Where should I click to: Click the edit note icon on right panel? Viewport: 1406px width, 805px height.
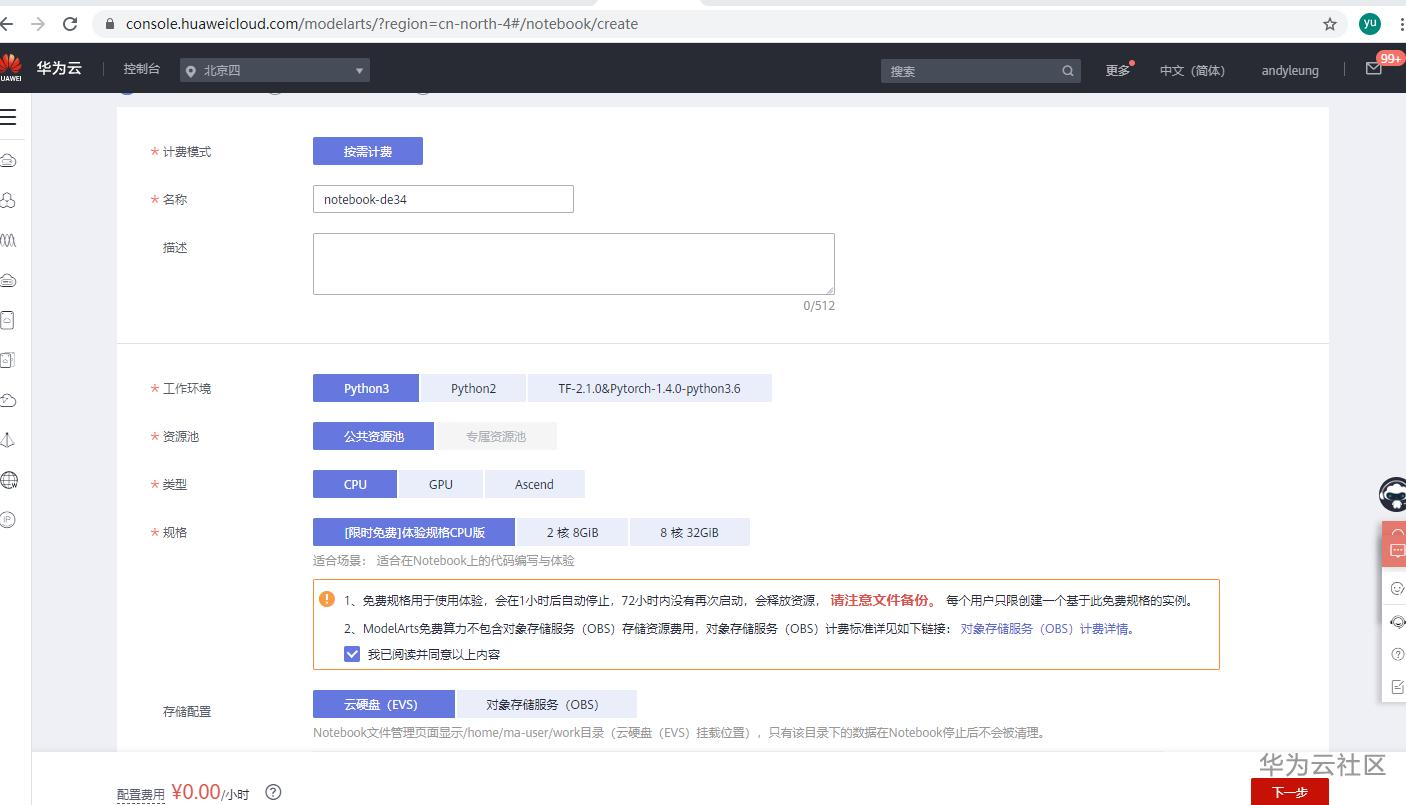(x=1397, y=687)
